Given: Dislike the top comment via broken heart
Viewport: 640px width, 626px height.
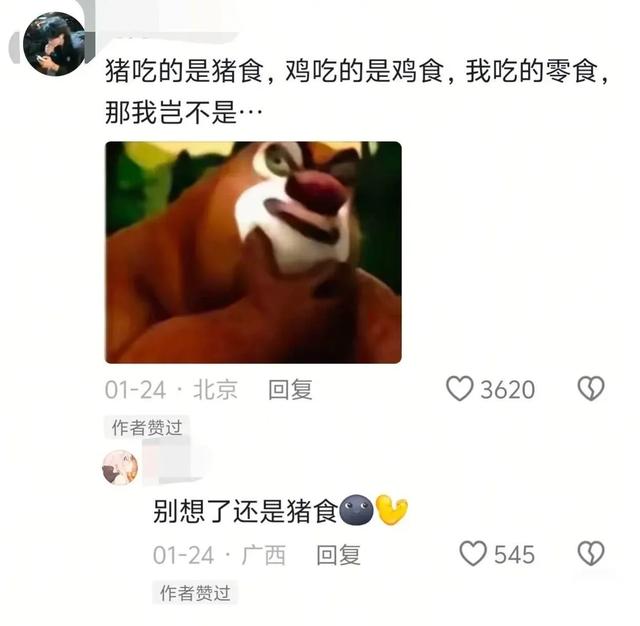Looking at the screenshot, I should point(591,388).
